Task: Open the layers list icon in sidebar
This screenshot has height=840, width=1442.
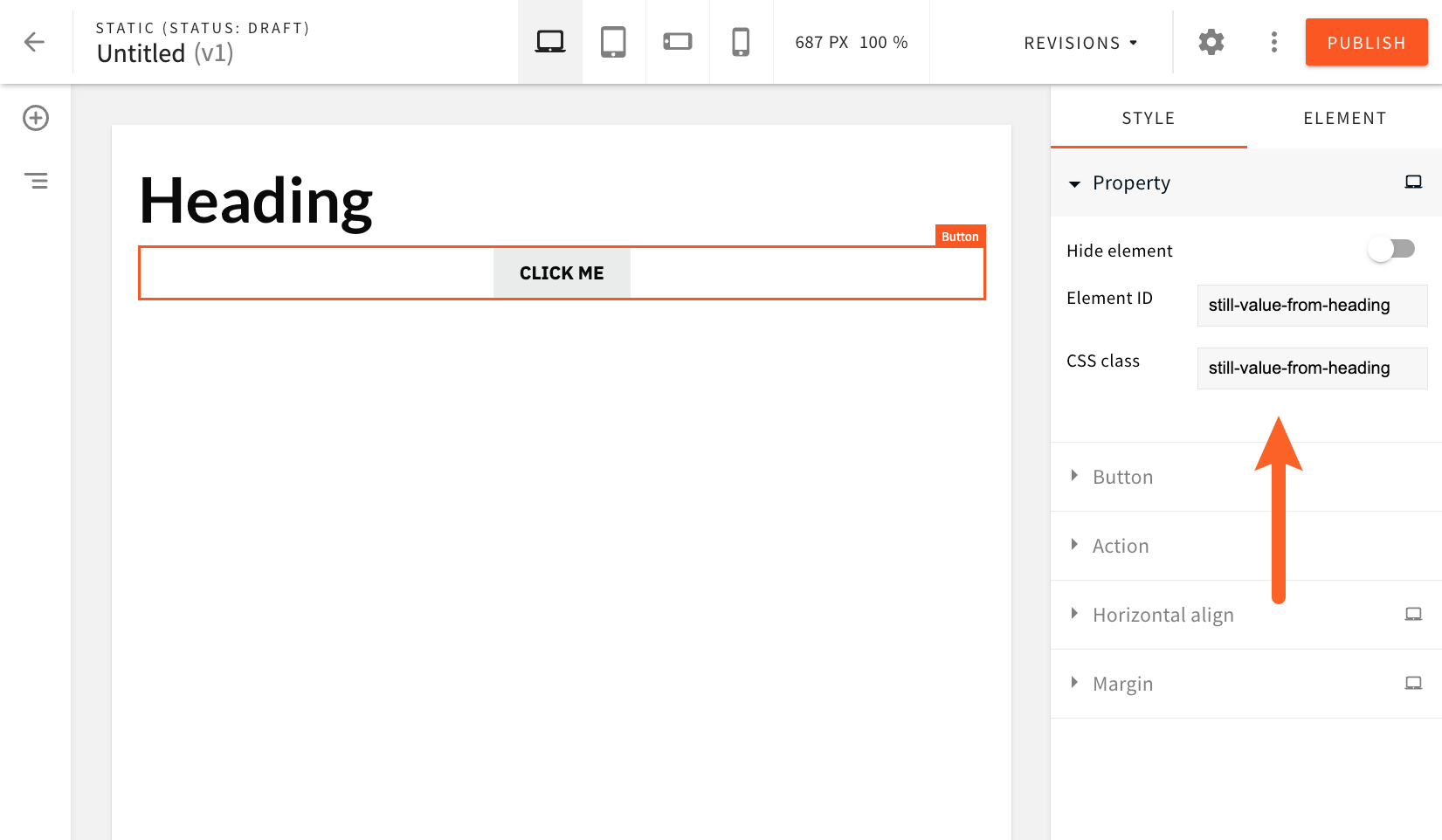Action: (x=36, y=181)
